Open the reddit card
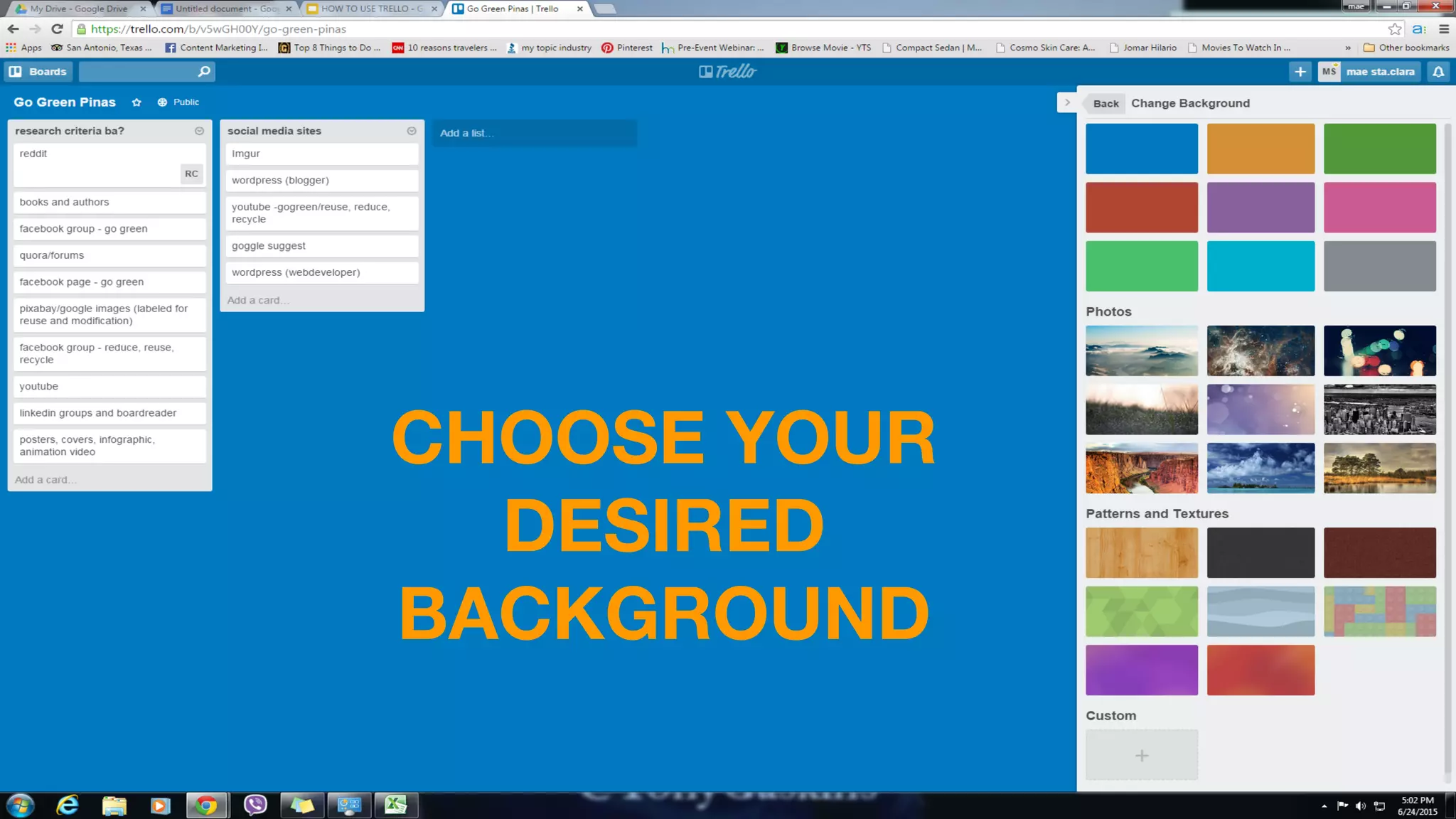The image size is (1456, 819). [109, 165]
